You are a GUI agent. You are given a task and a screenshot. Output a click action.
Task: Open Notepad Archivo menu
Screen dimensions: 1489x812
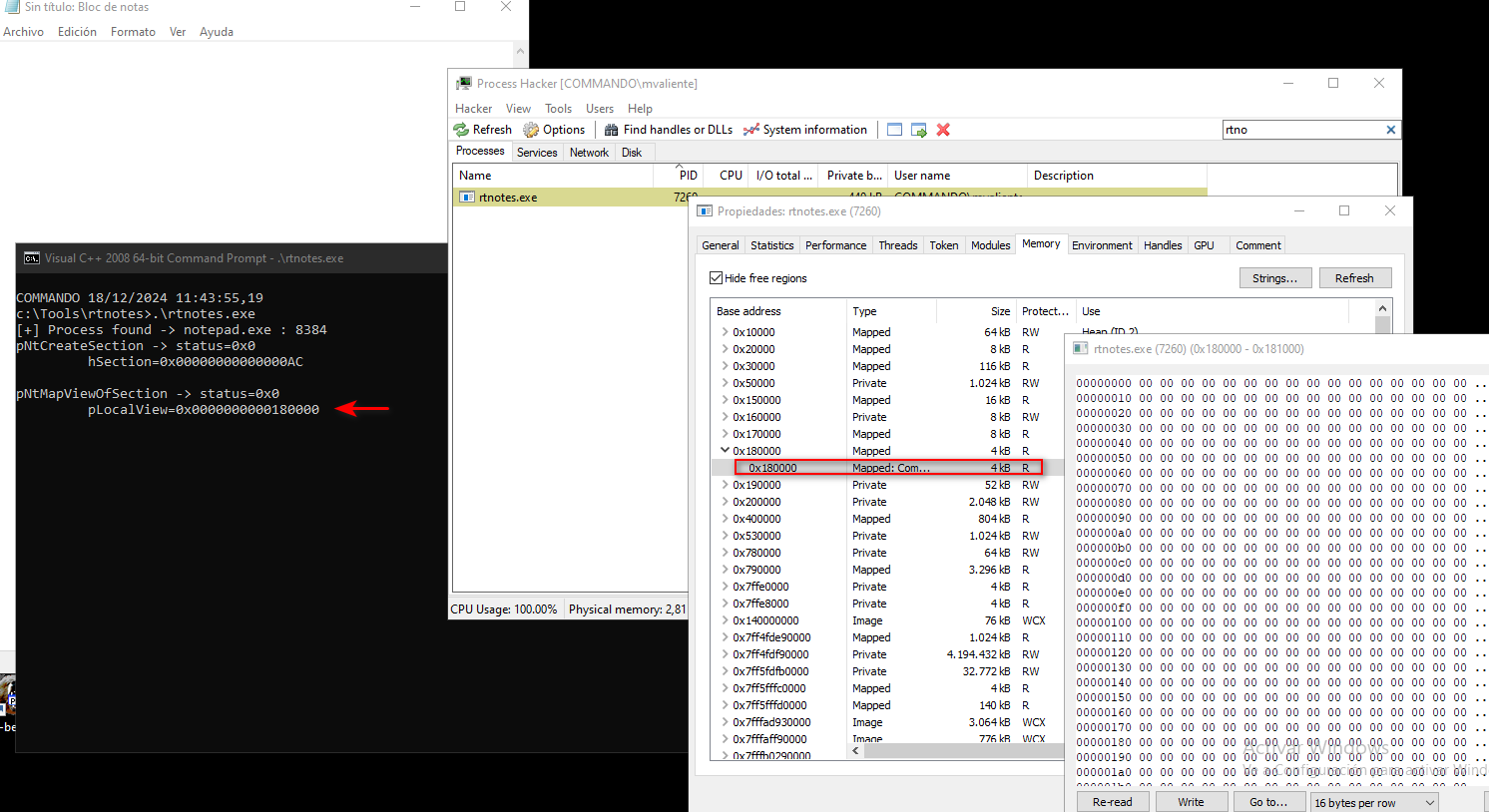point(23,32)
